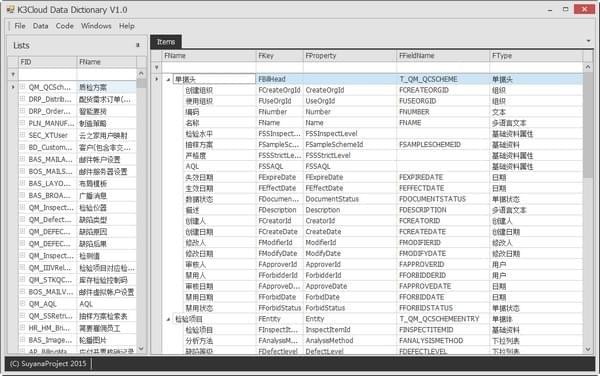The width and height of the screenshot is (600, 376).
Task: Expand the QM_QCSch... row
Action: [23, 87]
